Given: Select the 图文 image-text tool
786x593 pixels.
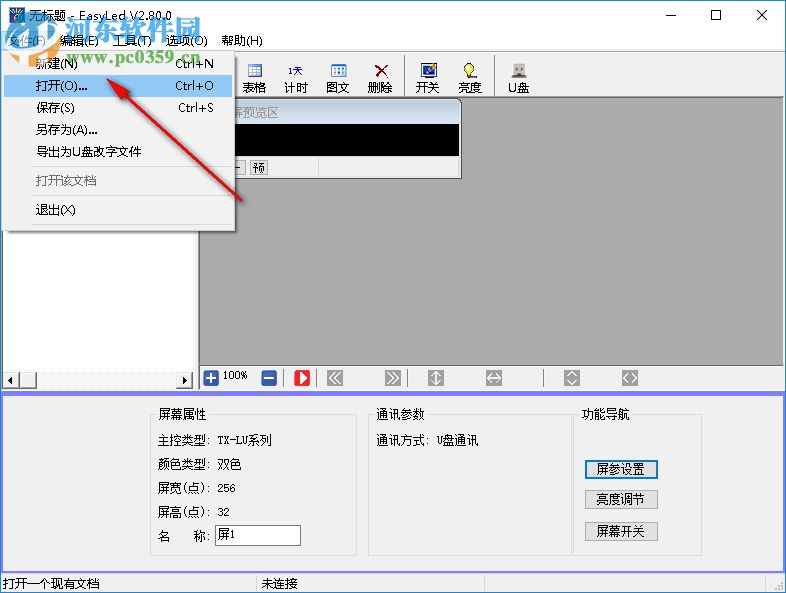Looking at the screenshot, I should (x=338, y=78).
